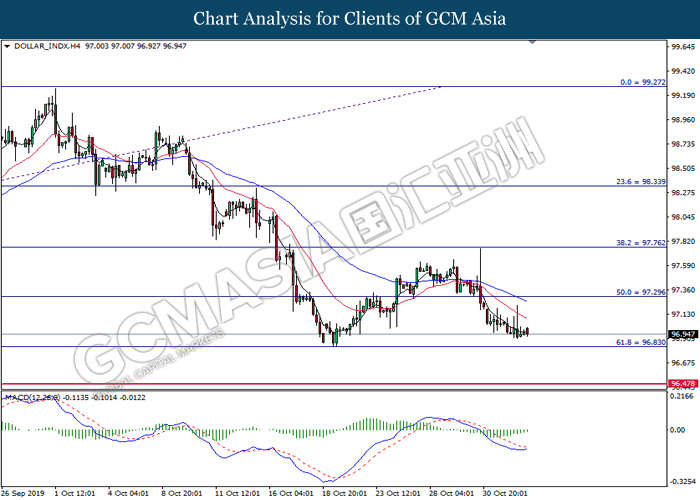Click the chart shift triangle marker at top
700x500 pixels.
click(x=532, y=42)
